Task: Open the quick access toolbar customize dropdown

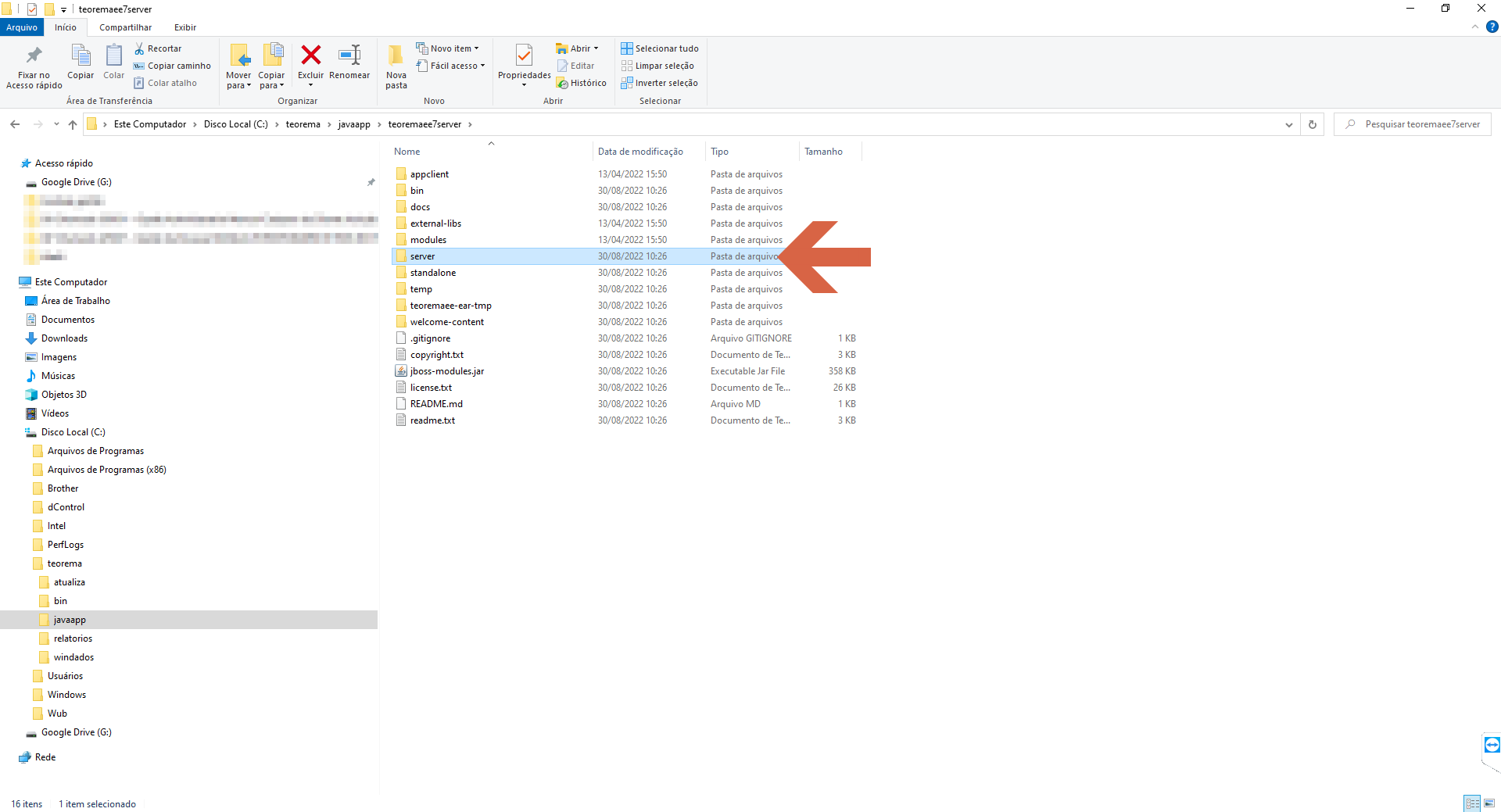Action: tap(64, 10)
